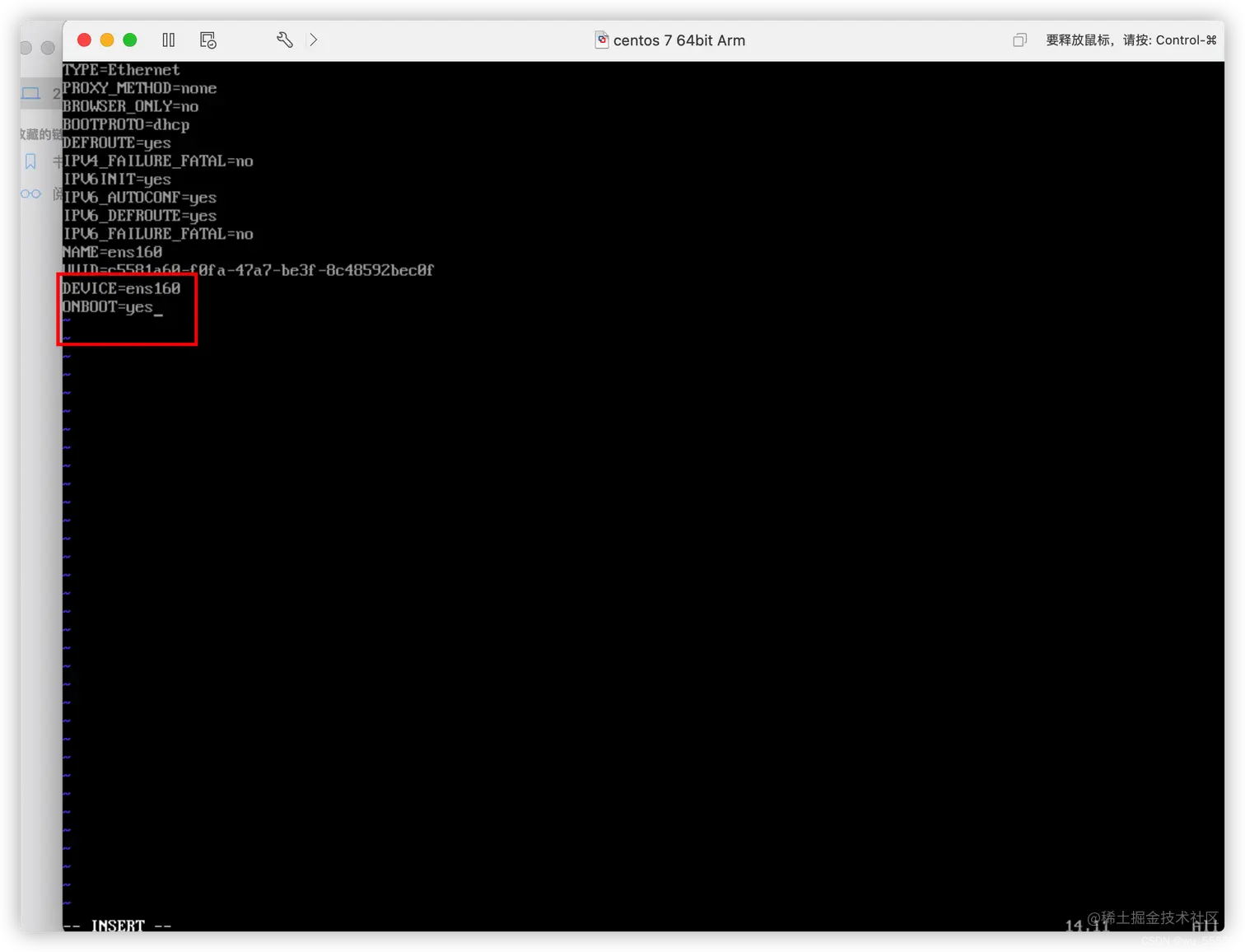Pause the virtual machine via toolbar icon
This screenshot has height=952, width=1245.
(x=169, y=40)
